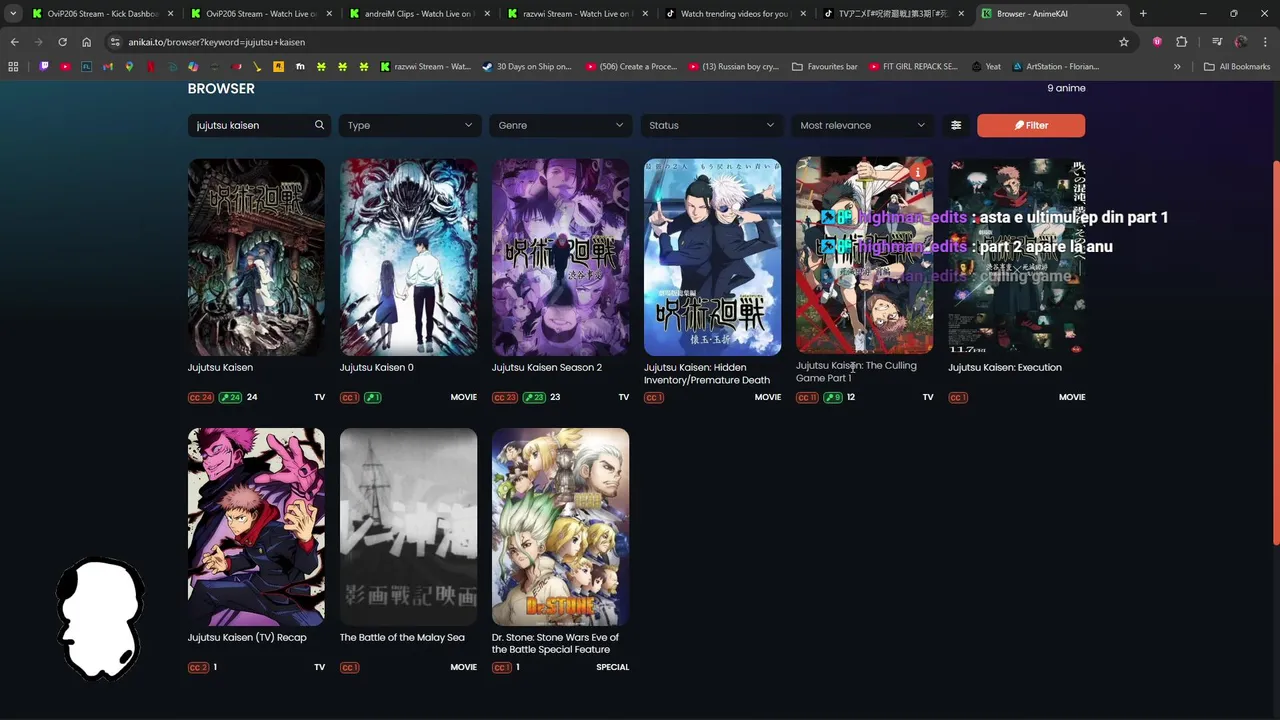The image size is (1280, 720).
Task: Click the 'Dr. Stone' poster thumbnail
Action: pos(560,527)
